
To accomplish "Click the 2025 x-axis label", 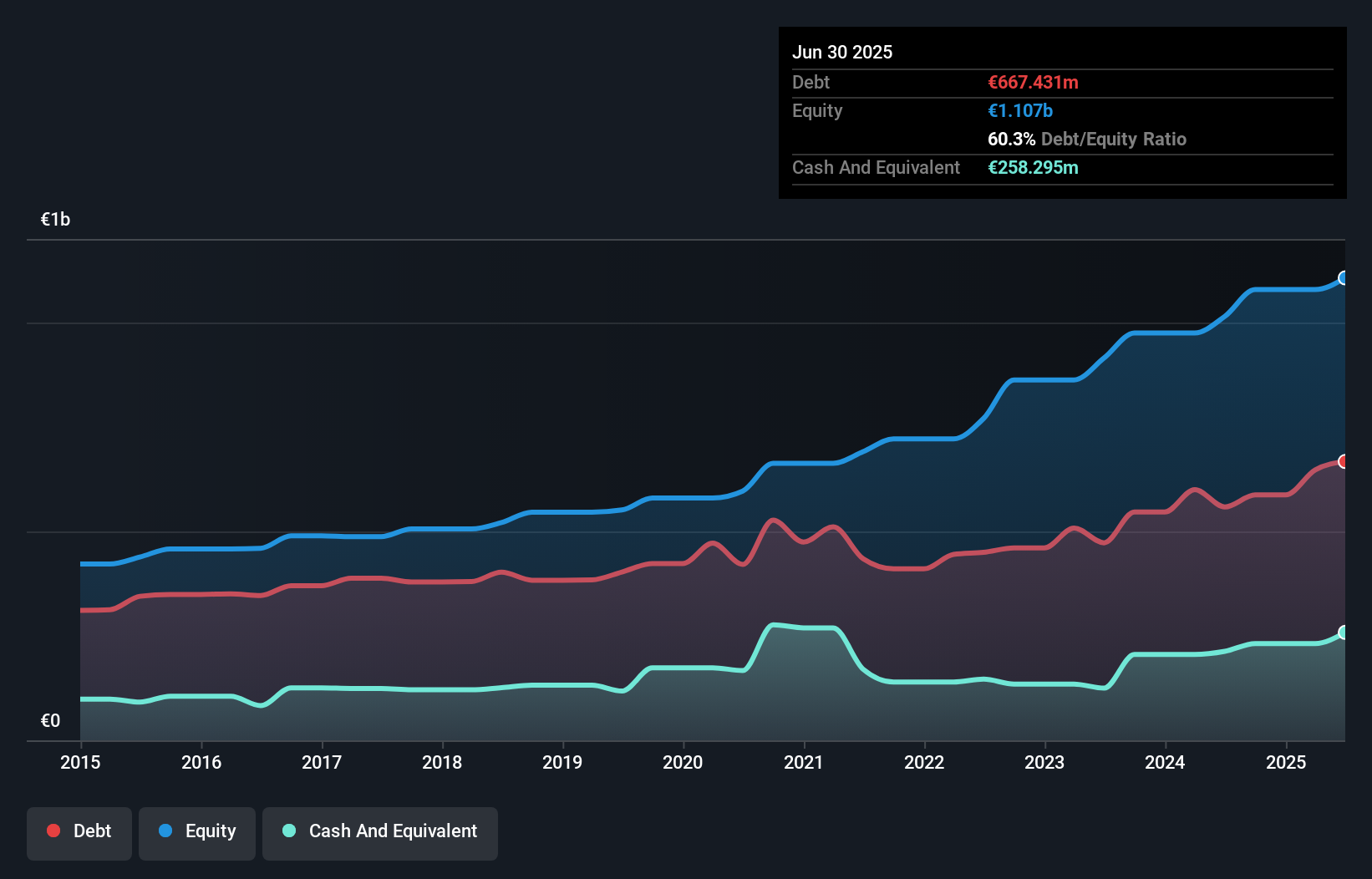I will coord(1286,762).
